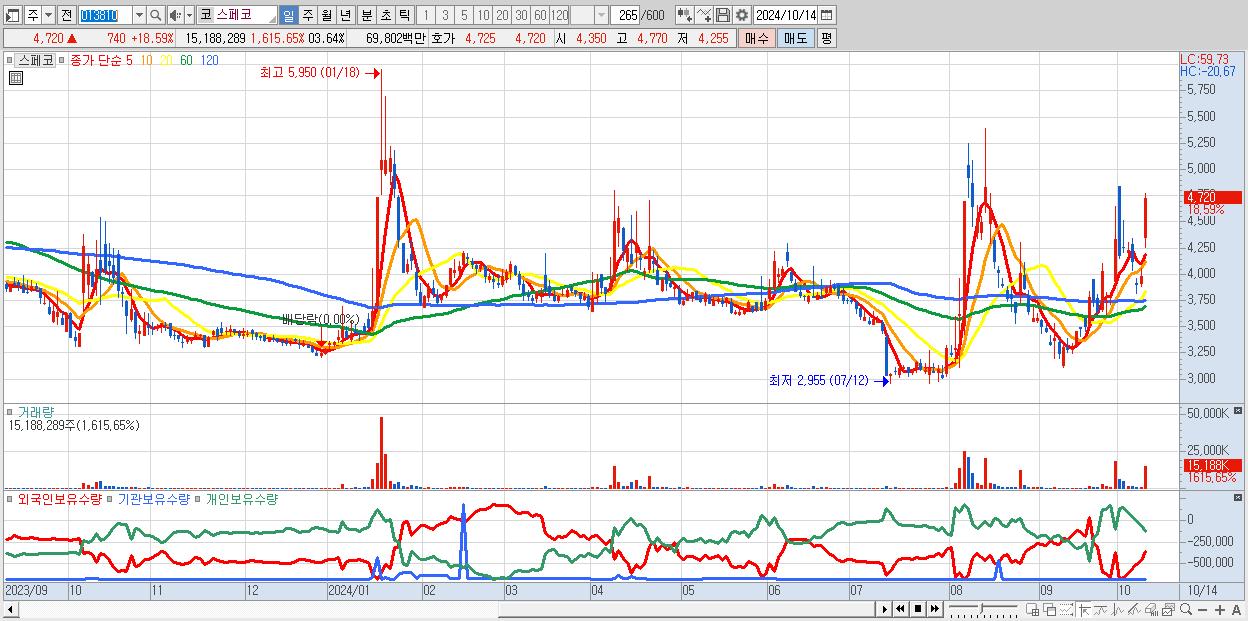Click the fast-forward replay button

(x=935, y=609)
